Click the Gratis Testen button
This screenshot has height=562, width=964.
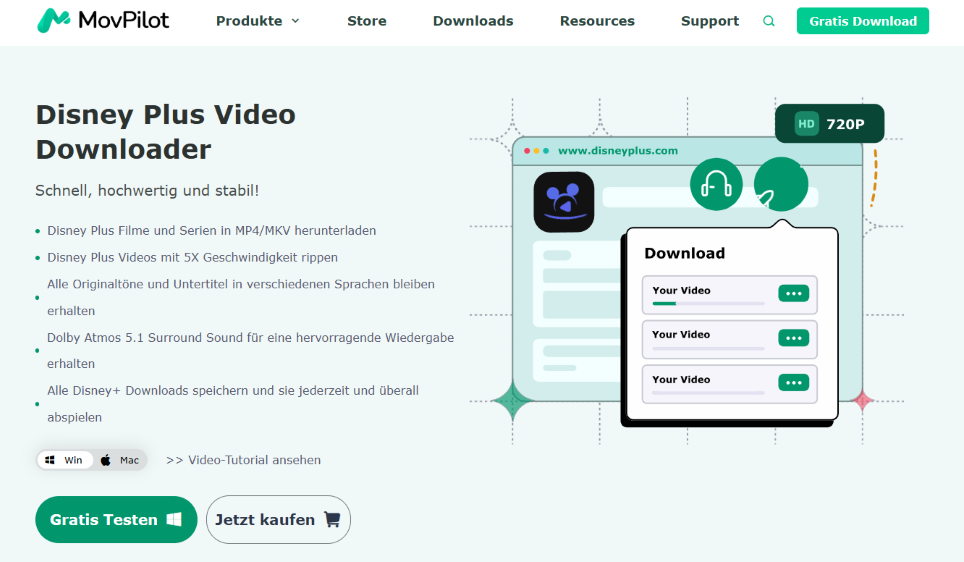[116, 520]
